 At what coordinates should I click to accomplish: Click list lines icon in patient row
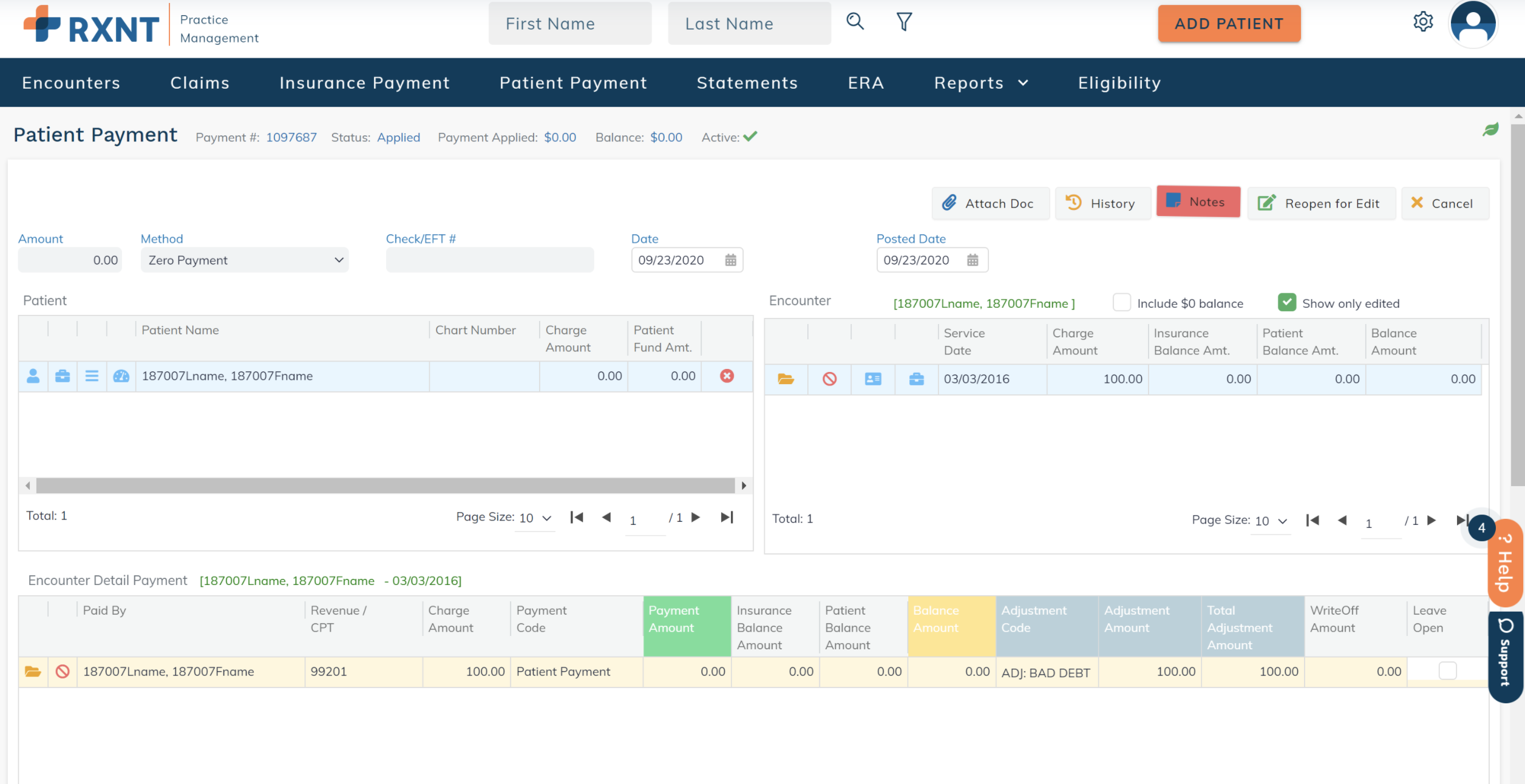pos(92,376)
